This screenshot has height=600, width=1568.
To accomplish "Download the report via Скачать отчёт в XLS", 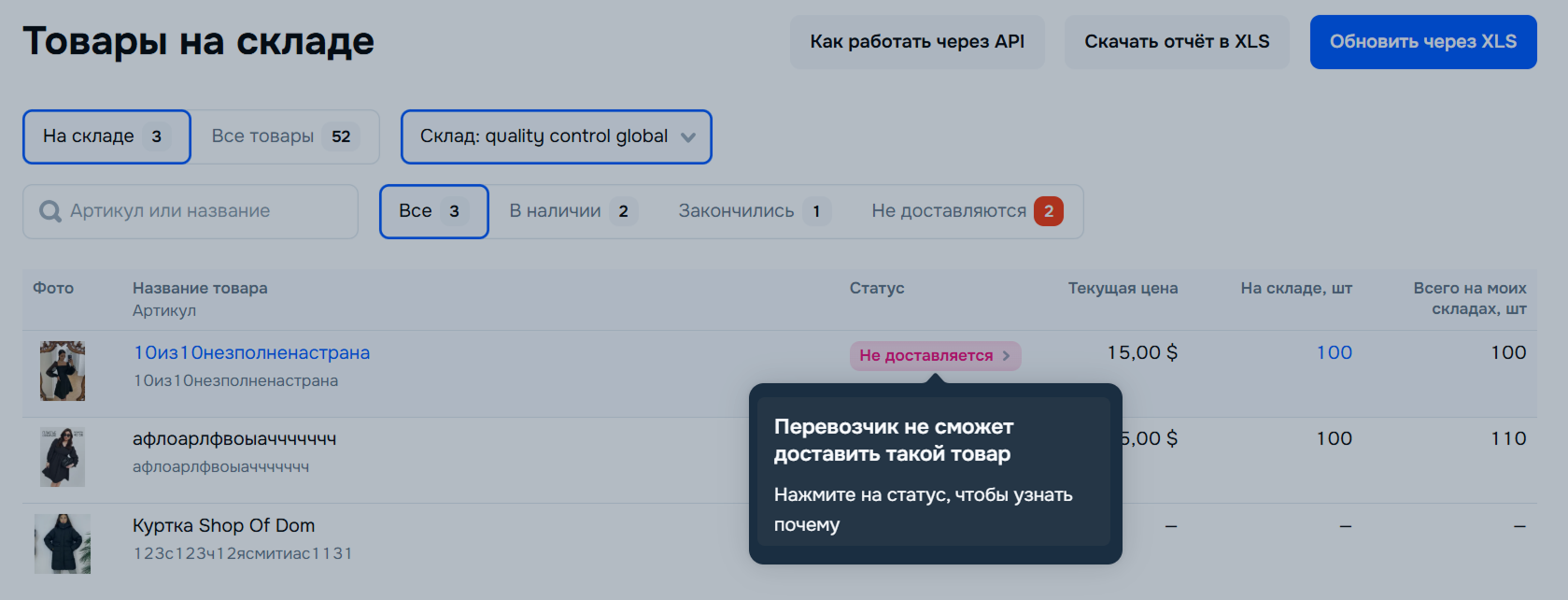I will pyautogui.click(x=1176, y=42).
